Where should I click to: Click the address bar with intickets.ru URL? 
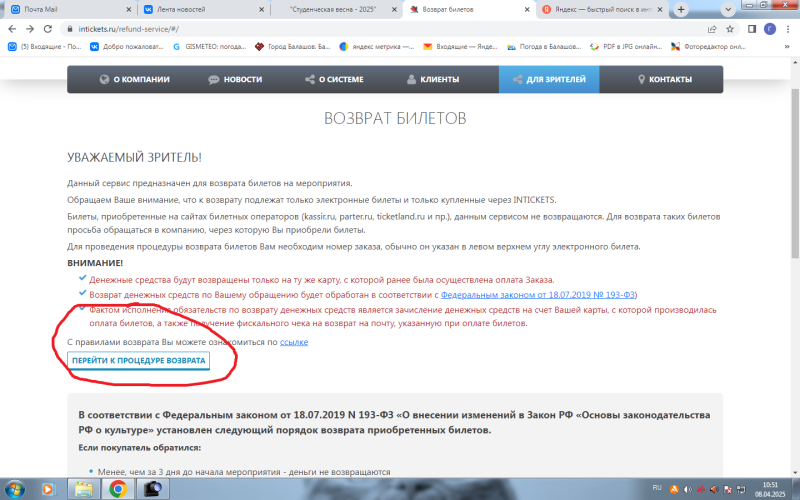pyautogui.click(x=383, y=29)
